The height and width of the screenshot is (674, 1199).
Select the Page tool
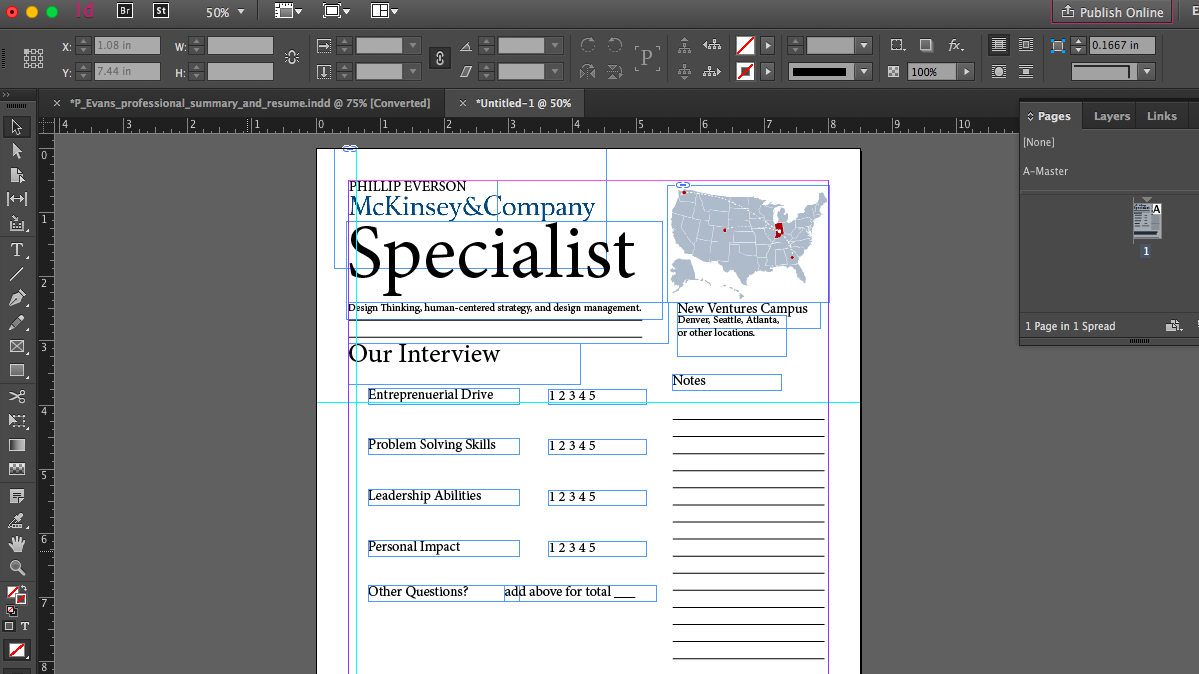point(16,175)
